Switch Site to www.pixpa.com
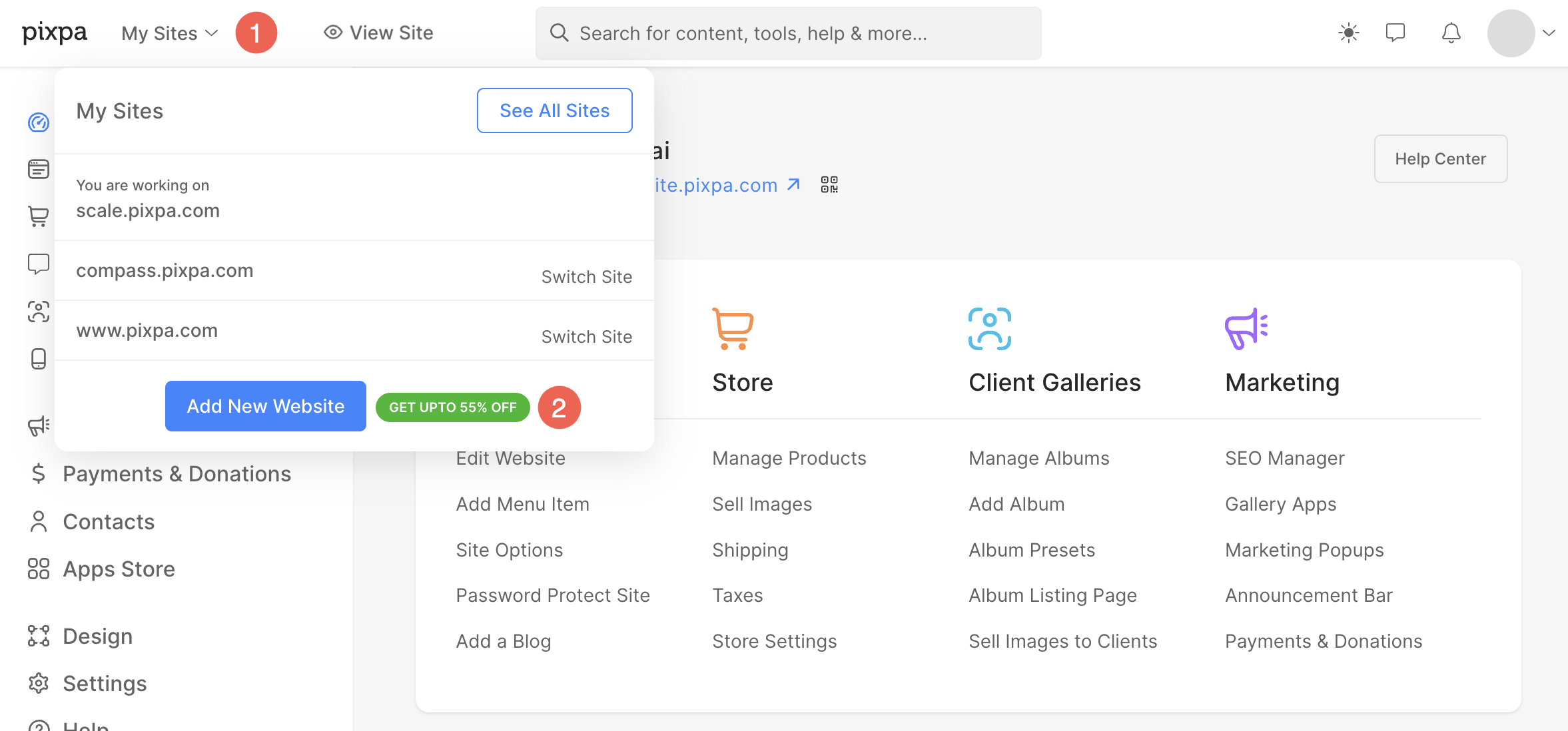The height and width of the screenshot is (731, 1568). click(x=587, y=337)
